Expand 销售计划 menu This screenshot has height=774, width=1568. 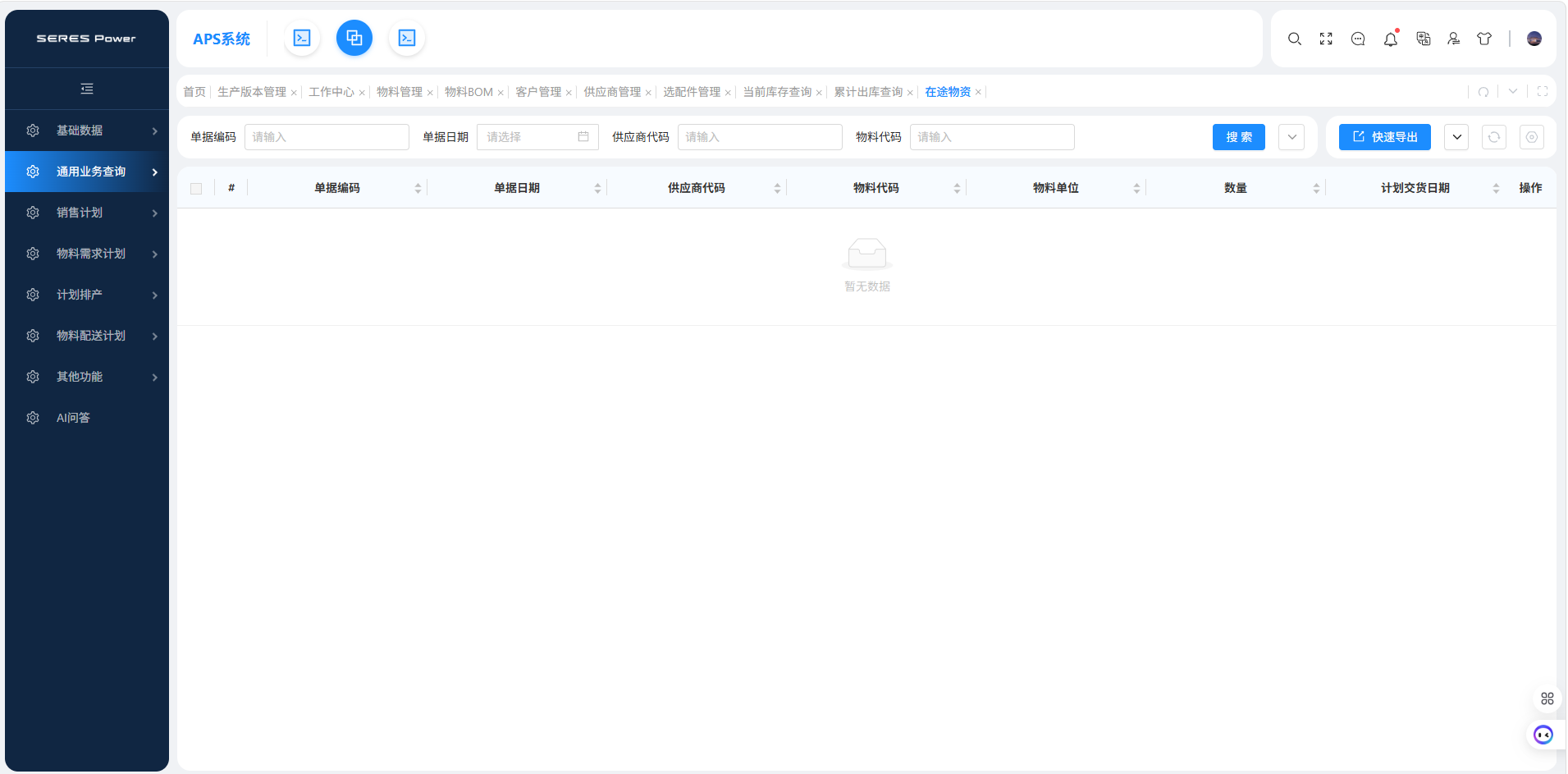pyautogui.click(x=86, y=213)
